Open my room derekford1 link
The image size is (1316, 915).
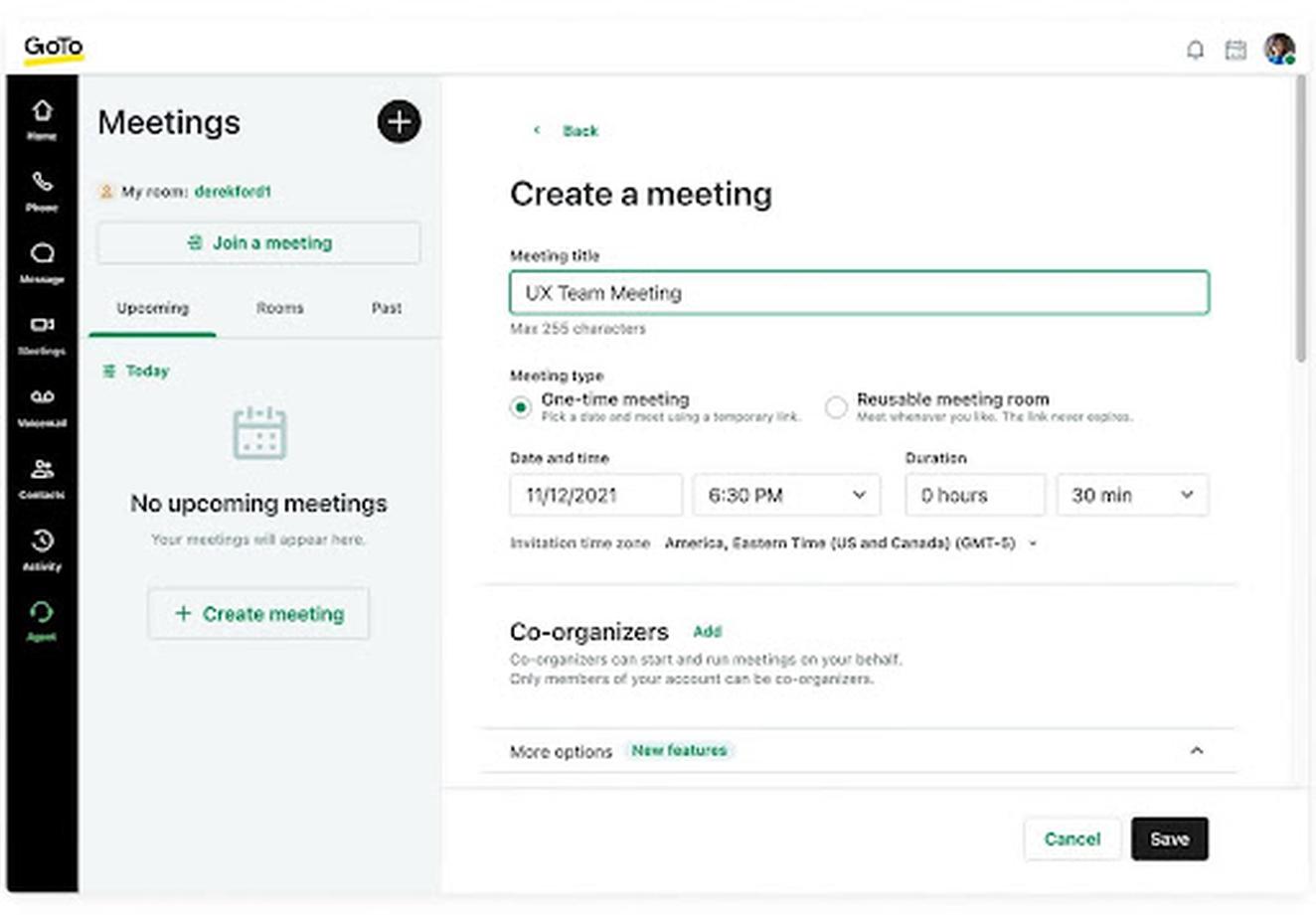(x=233, y=191)
